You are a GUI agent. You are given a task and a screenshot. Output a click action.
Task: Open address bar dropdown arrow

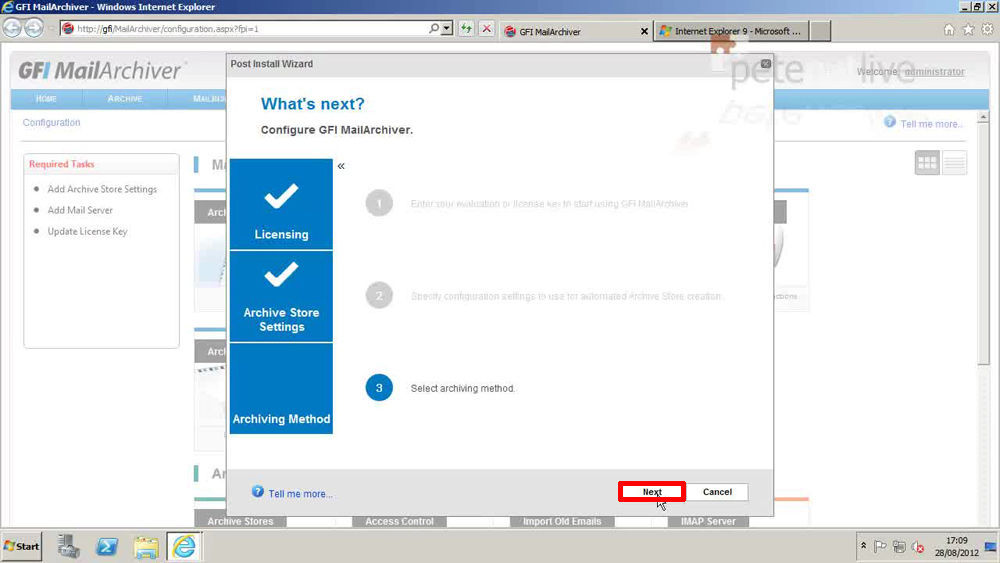tap(446, 28)
